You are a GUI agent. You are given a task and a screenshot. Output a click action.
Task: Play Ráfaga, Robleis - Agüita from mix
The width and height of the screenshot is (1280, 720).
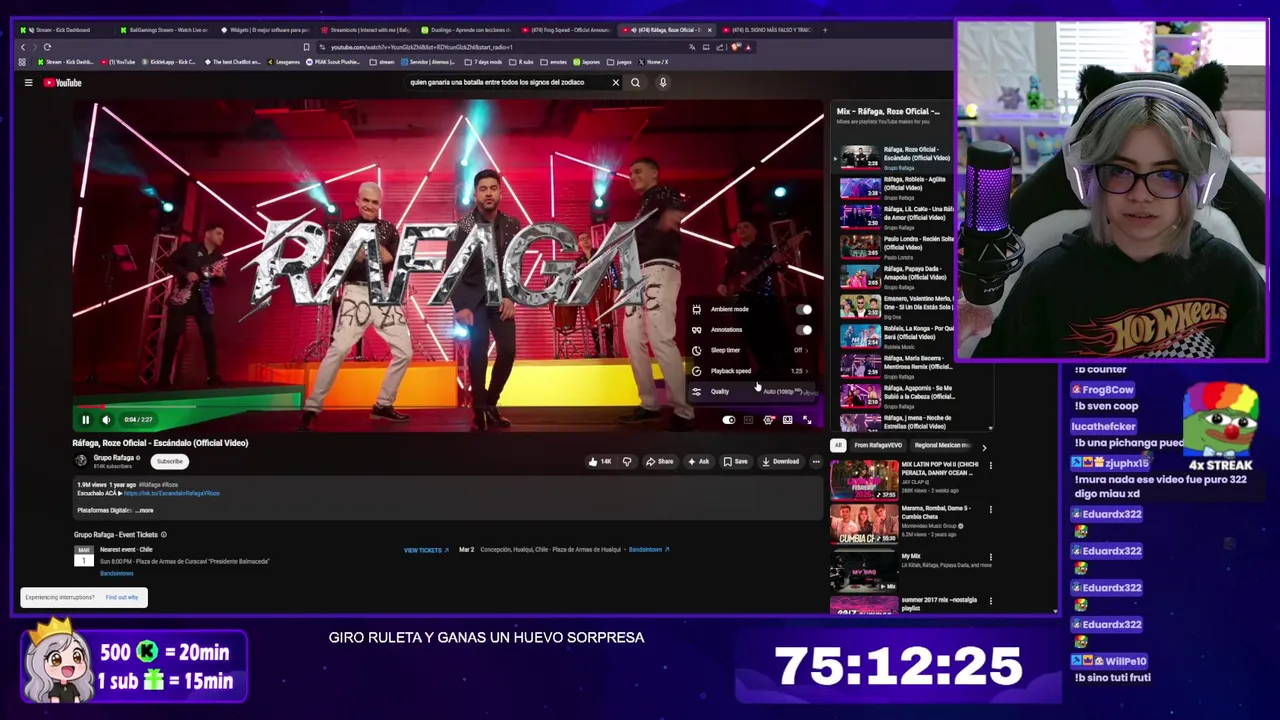pyautogui.click(x=894, y=187)
